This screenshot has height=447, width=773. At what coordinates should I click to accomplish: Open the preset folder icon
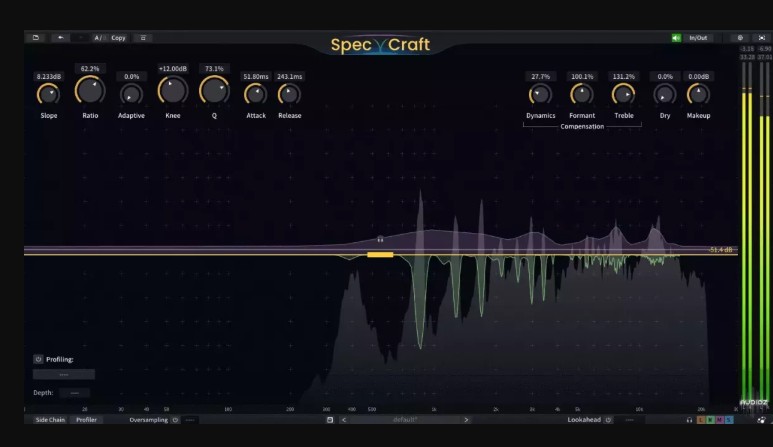35,38
